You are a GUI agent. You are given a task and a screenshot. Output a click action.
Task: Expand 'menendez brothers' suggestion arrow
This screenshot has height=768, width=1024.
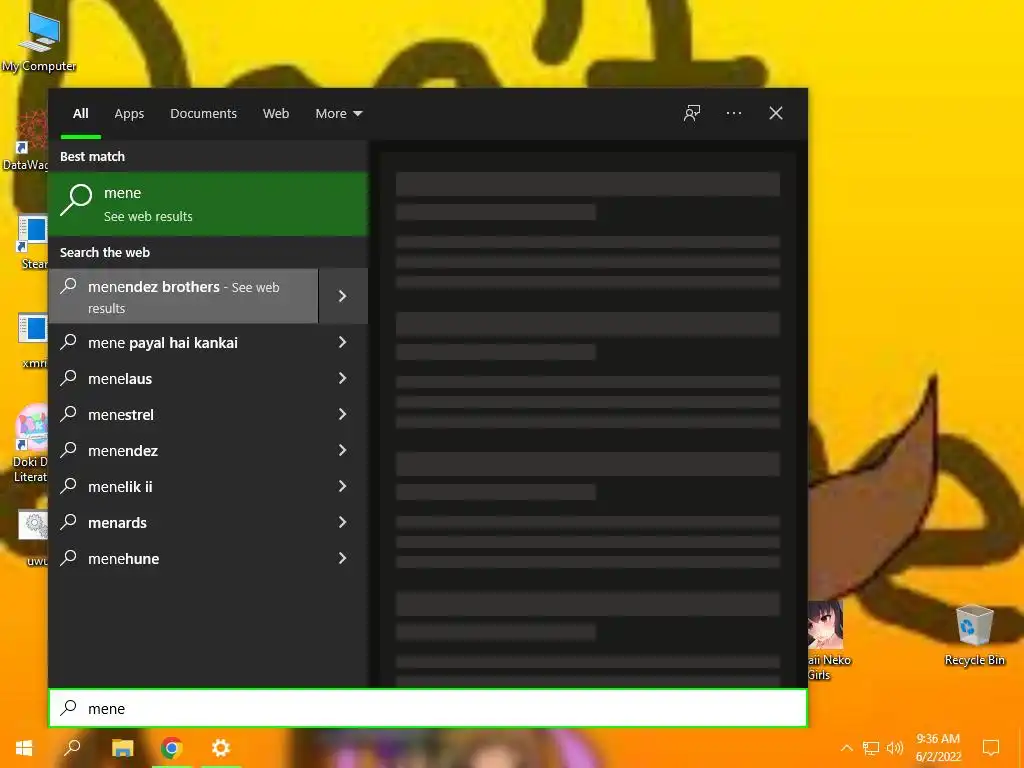tap(343, 296)
